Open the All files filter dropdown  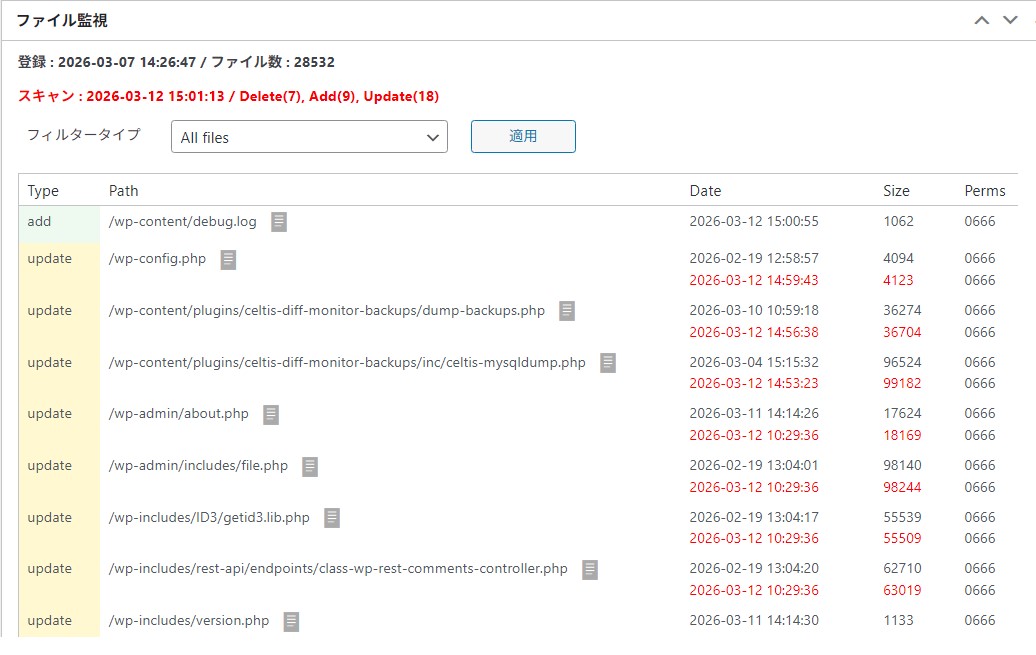pyautogui.click(x=309, y=137)
